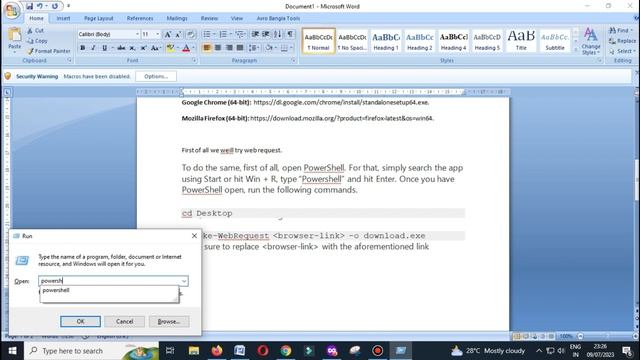
Task: Open the font name dropdown
Action: point(137,35)
